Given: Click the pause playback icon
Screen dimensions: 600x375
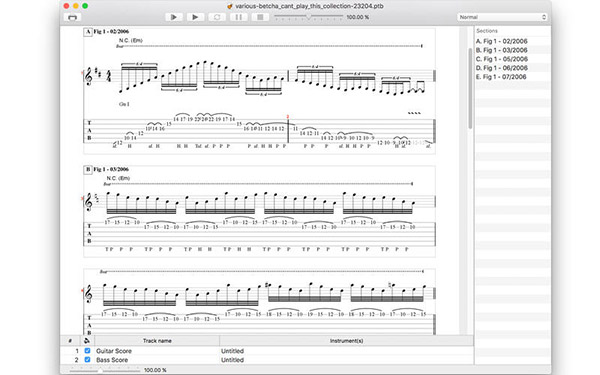Looking at the screenshot, I should [x=238, y=17].
